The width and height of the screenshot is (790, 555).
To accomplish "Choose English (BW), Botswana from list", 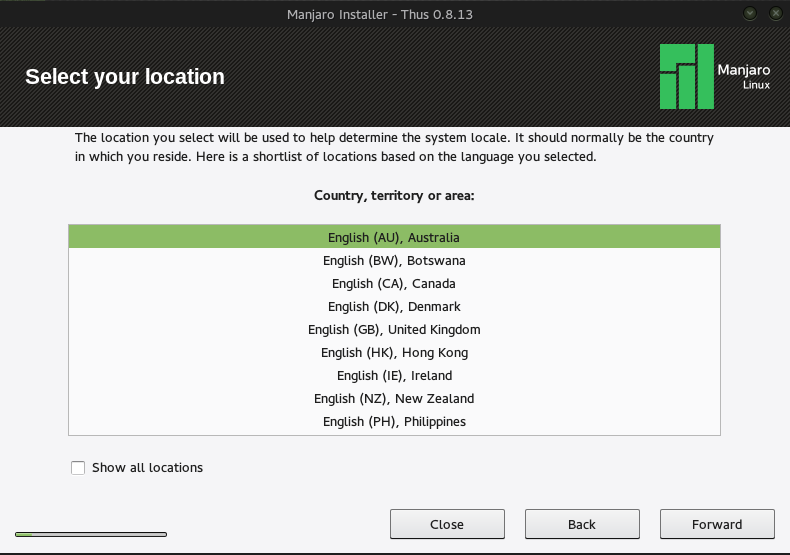I will point(394,260).
